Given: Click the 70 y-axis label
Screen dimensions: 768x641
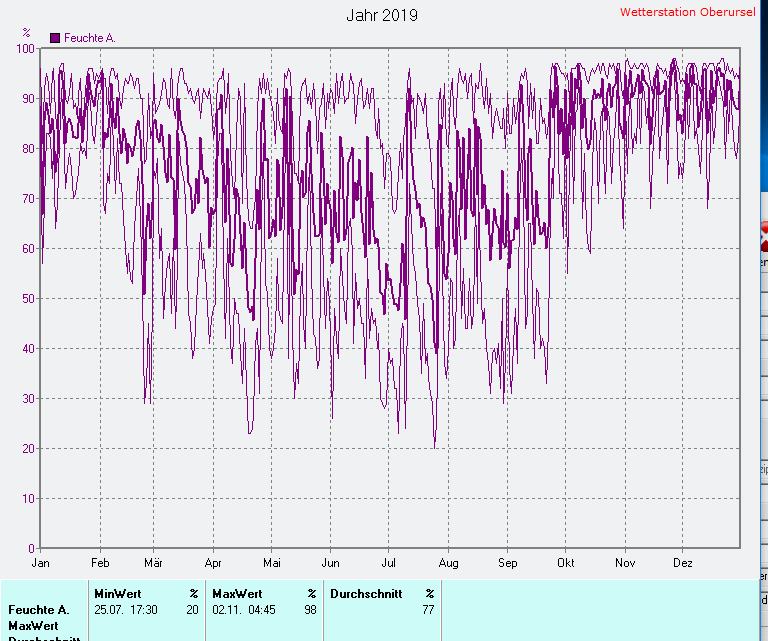Looking at the screenshot, I should (28, 198).
